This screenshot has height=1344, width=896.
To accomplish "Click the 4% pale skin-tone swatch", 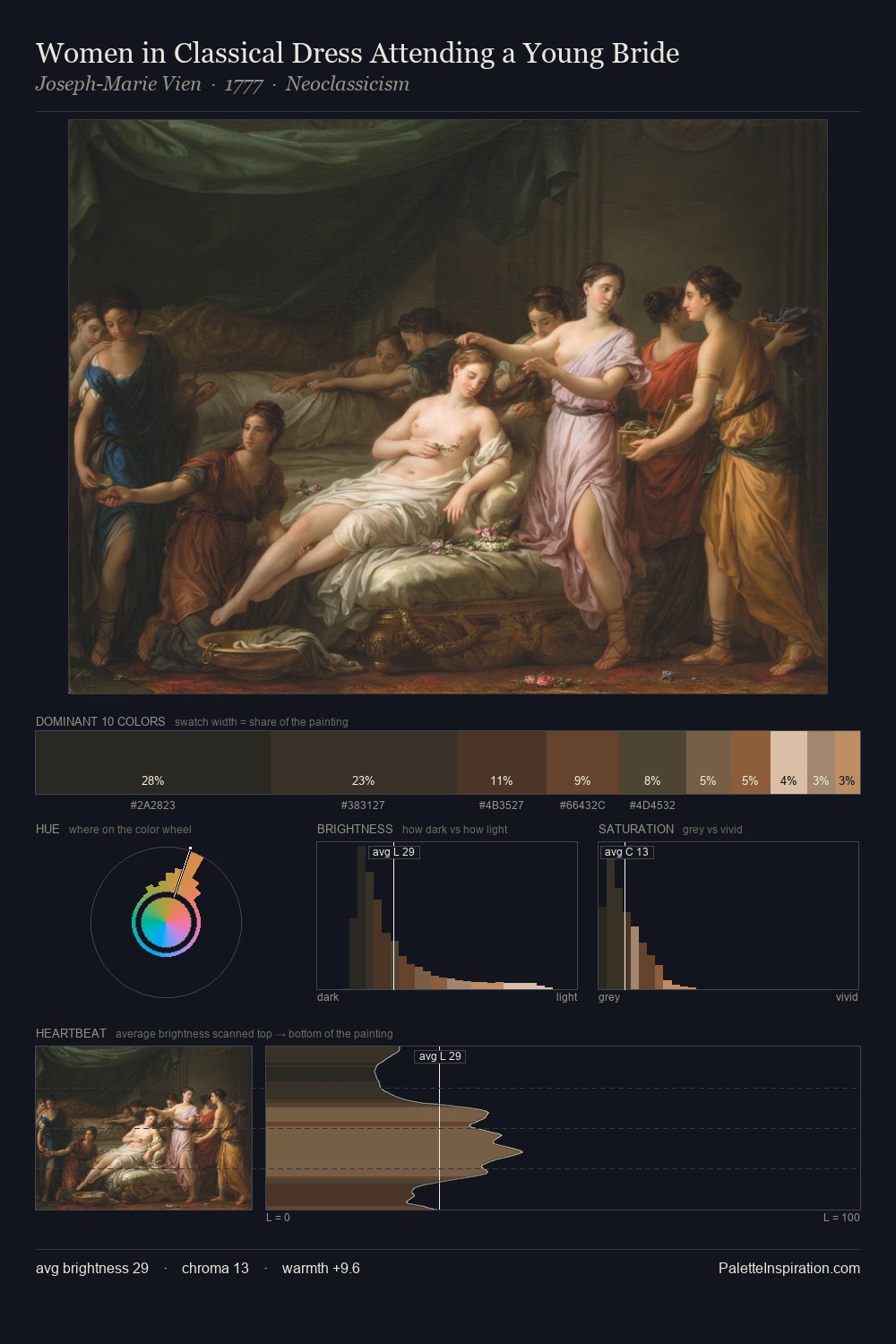I will pyautogui.click(x=788, y=762).
